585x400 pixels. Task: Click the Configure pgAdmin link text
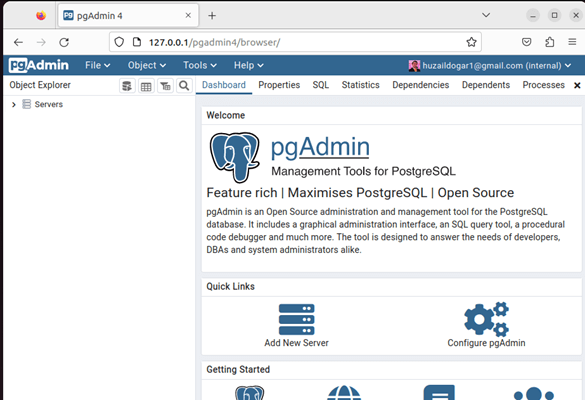click(x=486, y=343)
